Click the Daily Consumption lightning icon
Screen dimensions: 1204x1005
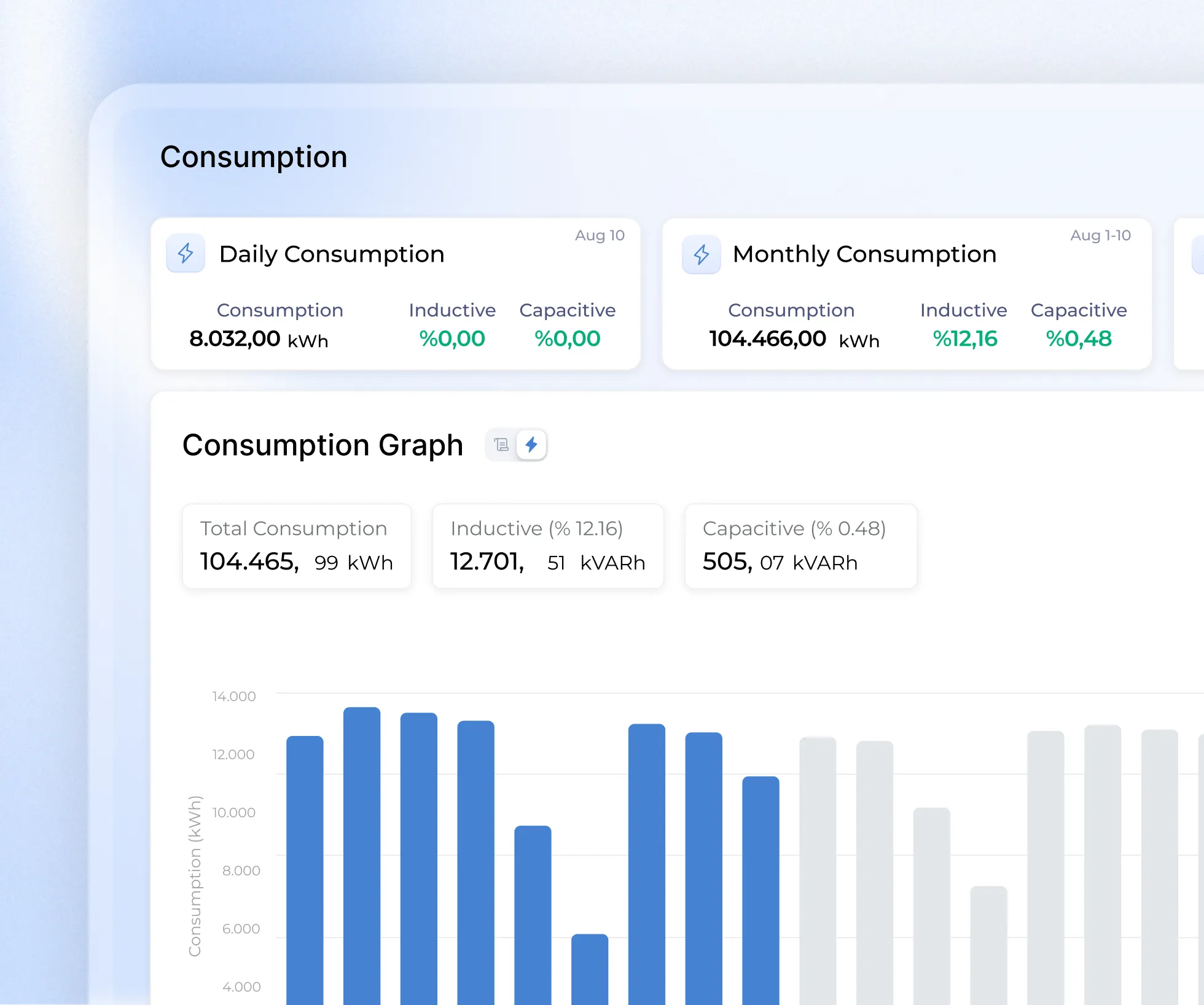point(186,254)
